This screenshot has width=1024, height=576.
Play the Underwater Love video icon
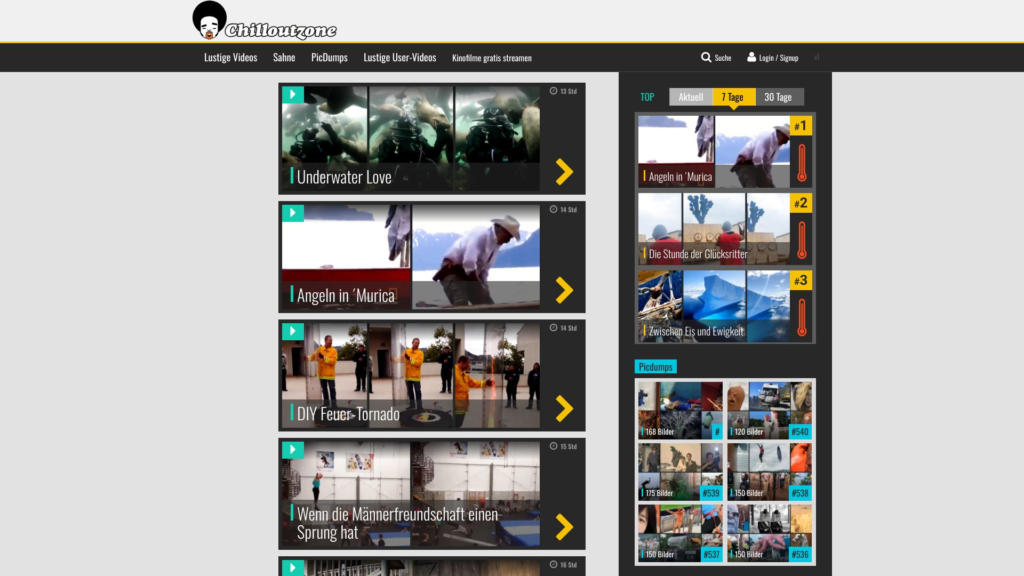(x=293, y=95)
